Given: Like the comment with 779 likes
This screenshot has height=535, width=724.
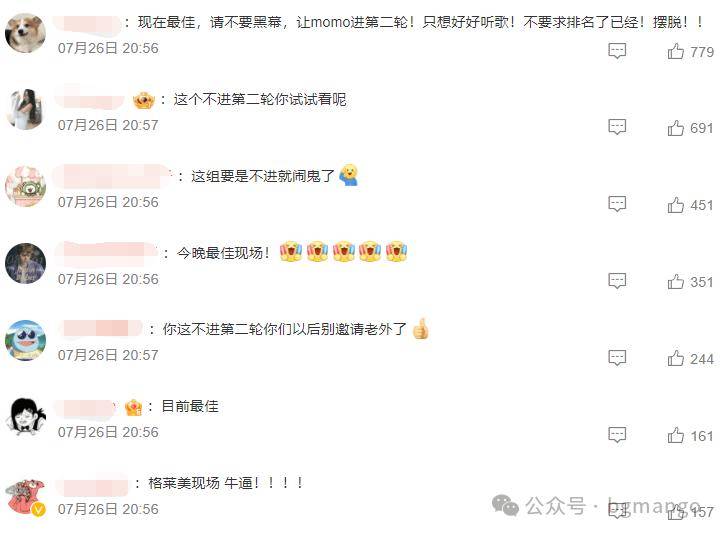Looking at the screenshot, I should [676, 51].
